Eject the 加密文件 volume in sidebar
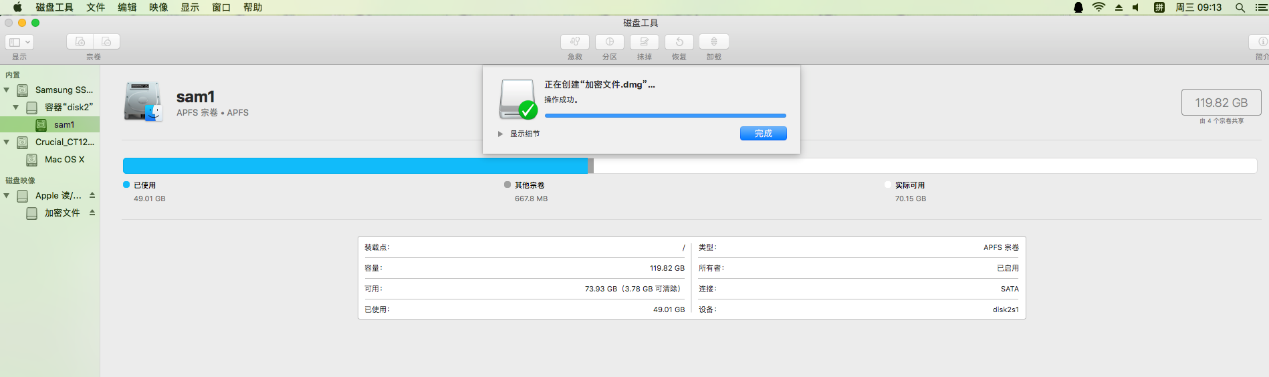The width and height of the screenshot is (1269, 377). 92,213
